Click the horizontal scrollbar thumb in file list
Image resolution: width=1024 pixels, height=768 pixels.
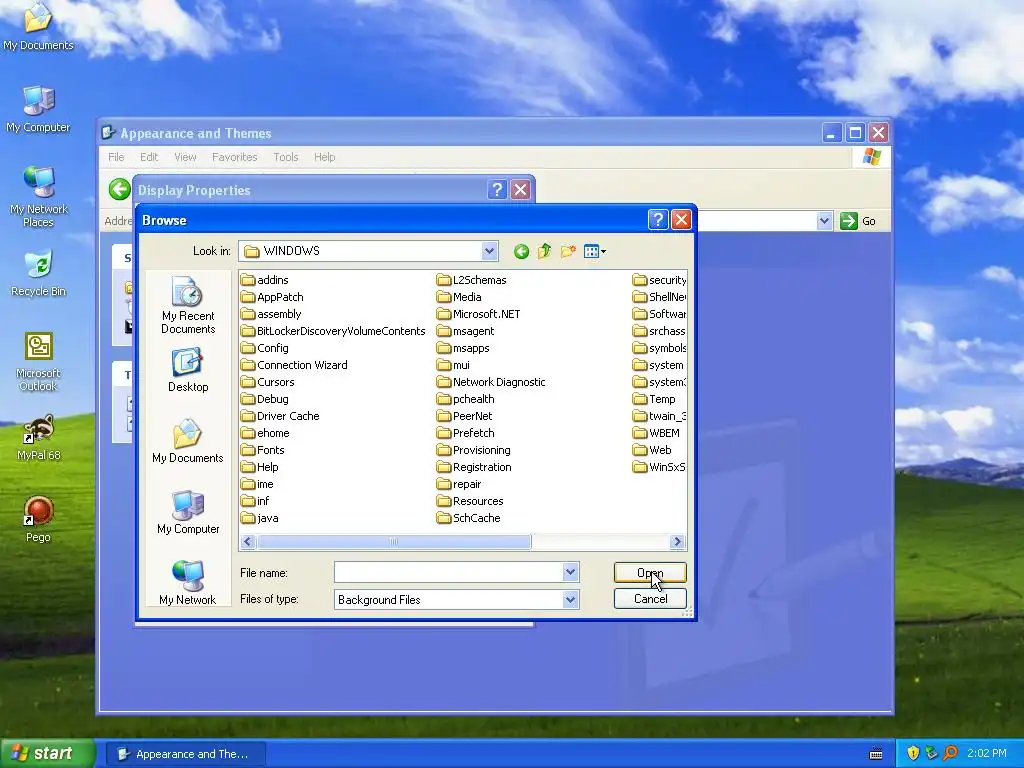[394, 541]
